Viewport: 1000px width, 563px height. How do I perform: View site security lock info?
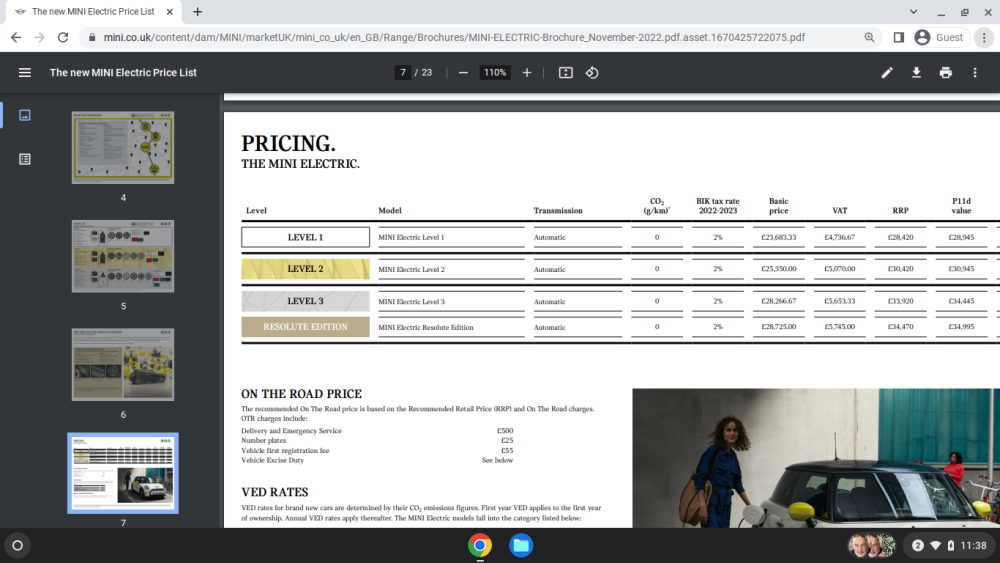pyautogui.click(x=92, y=38)
